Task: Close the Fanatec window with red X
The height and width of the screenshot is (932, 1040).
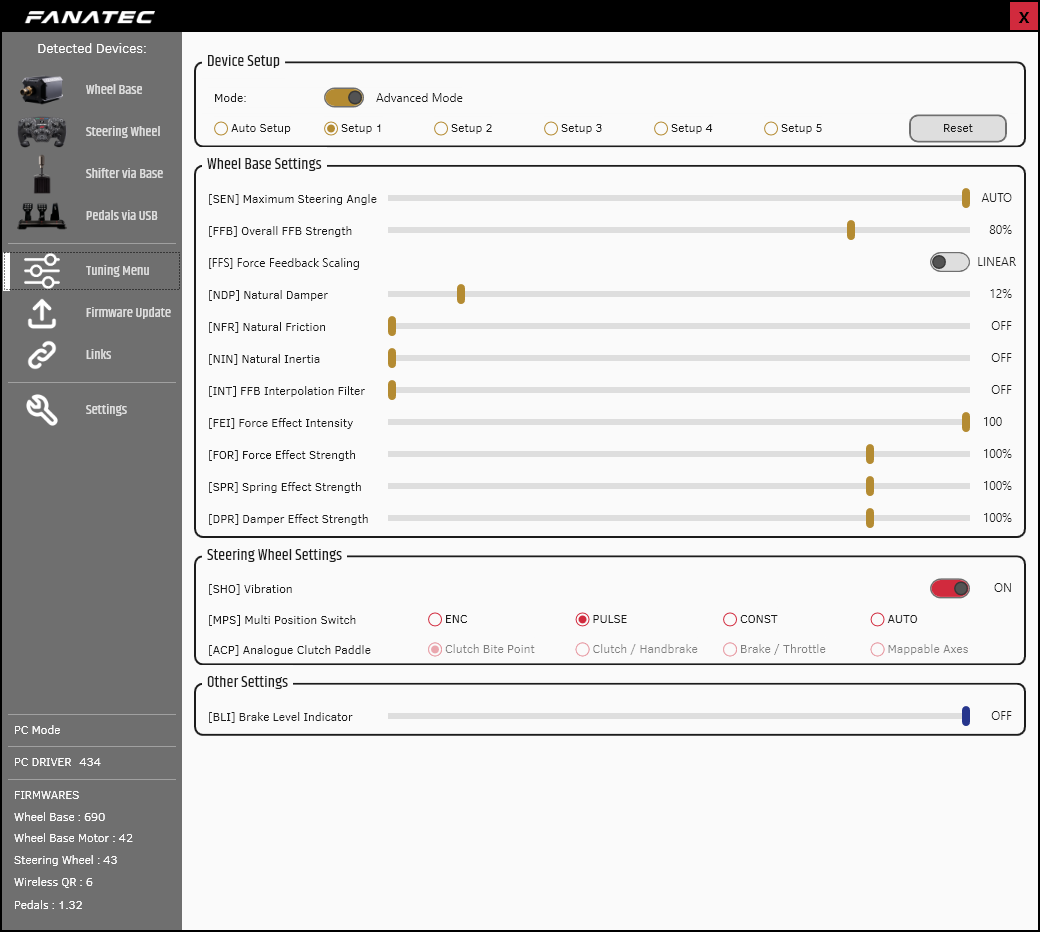Action: (x=1023, y=17)
